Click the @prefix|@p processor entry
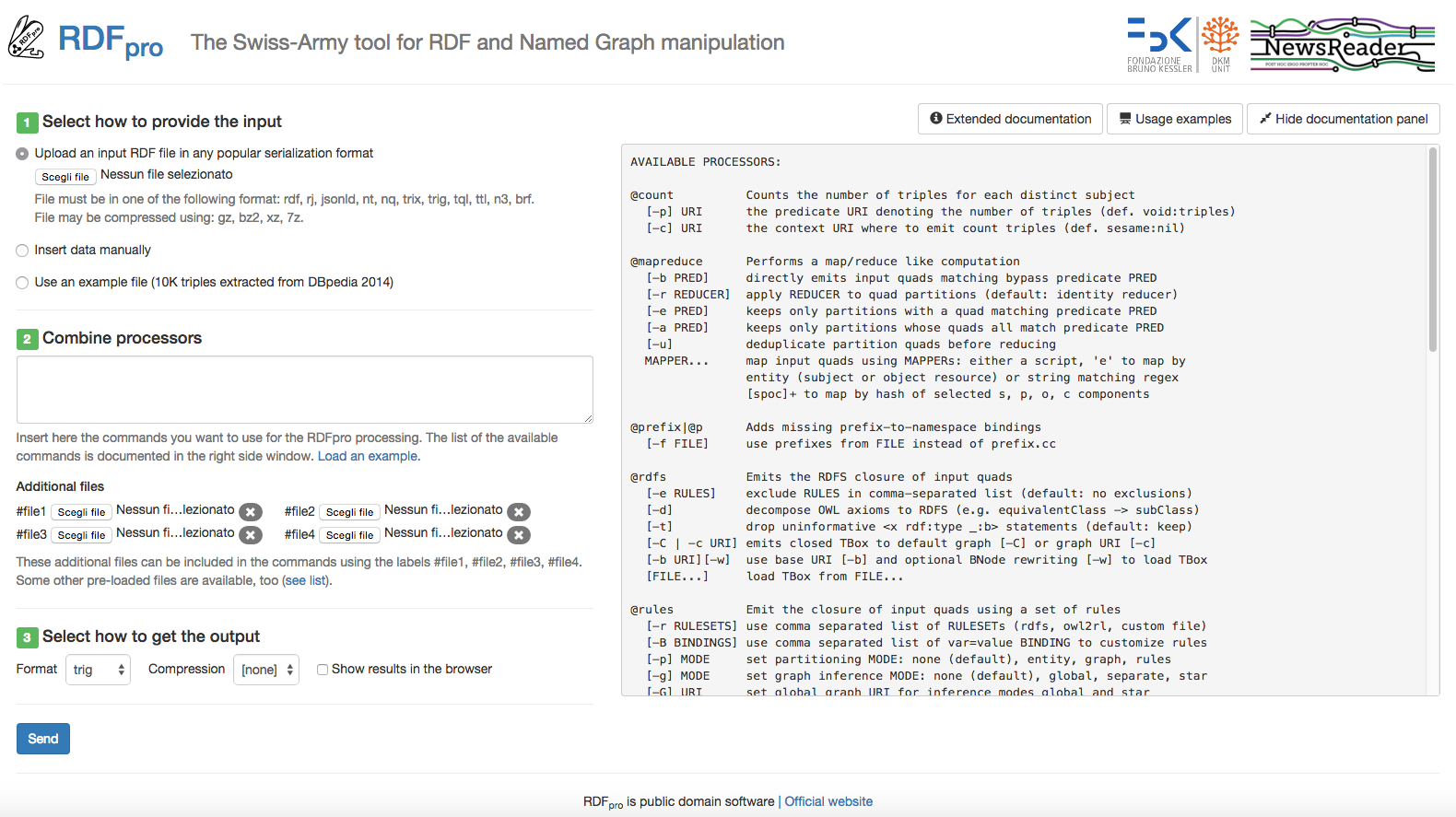1456x817 pixels. pos(666,427)
